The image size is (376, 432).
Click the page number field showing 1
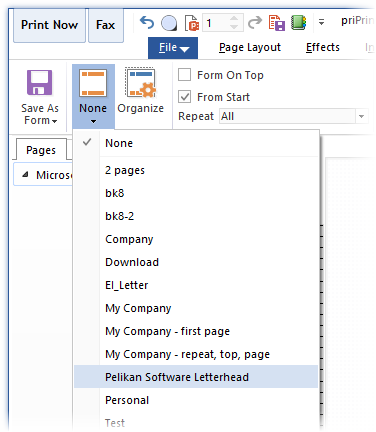217,23
